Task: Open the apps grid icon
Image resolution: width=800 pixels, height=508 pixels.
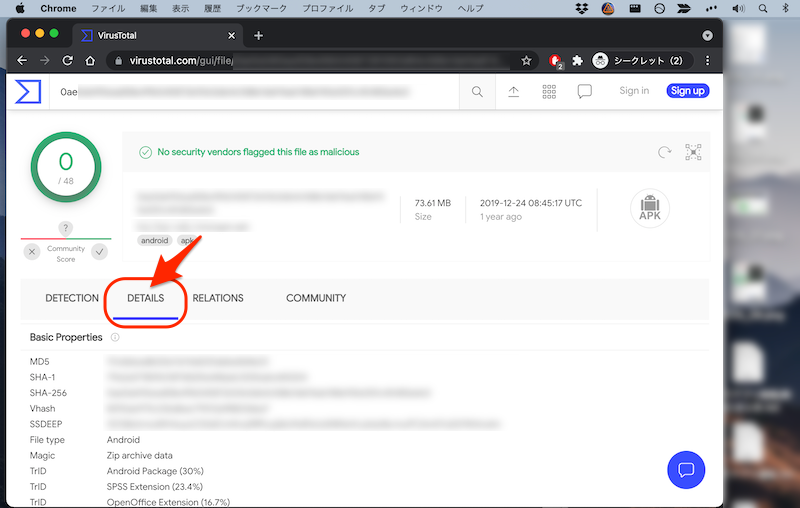Action: [549, 91]
